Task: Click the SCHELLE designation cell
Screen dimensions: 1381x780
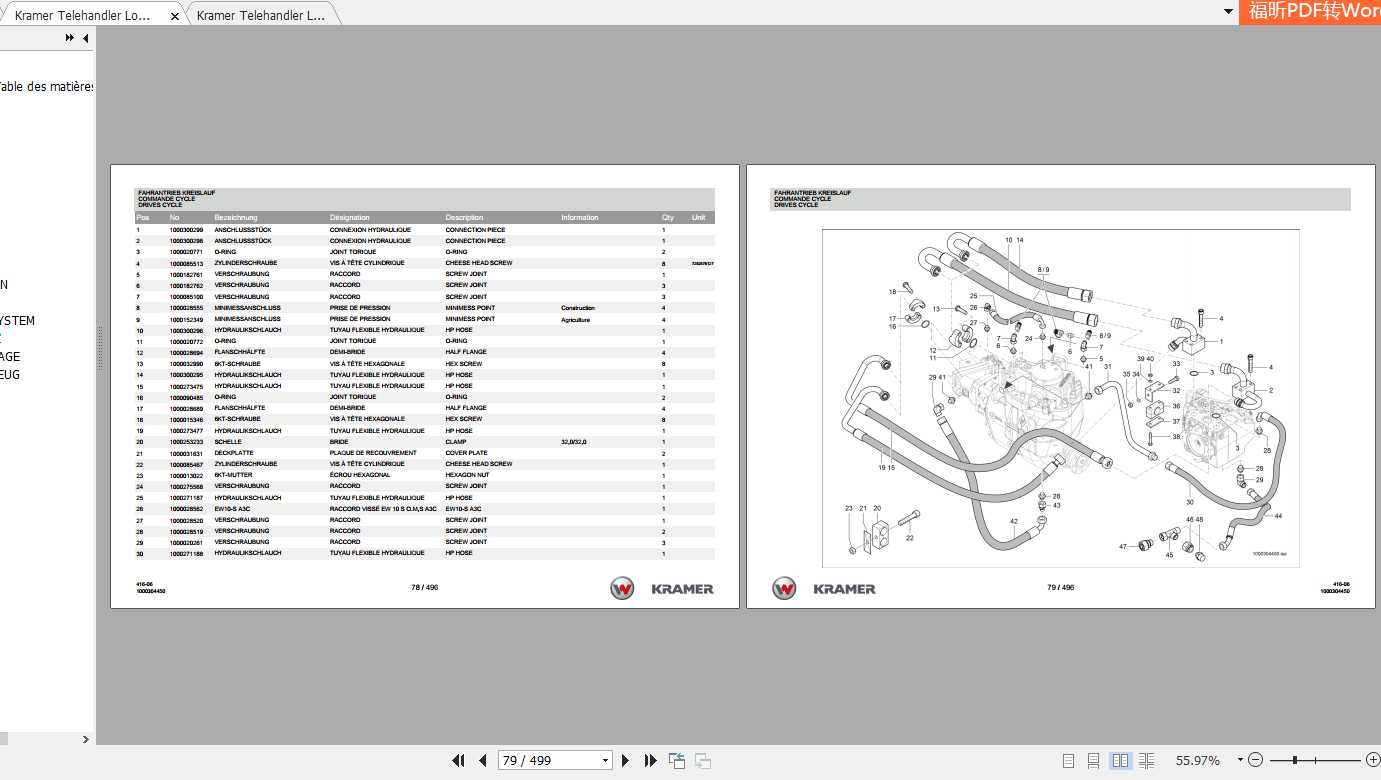Action: pyautogui.click(x=228, y=441)
